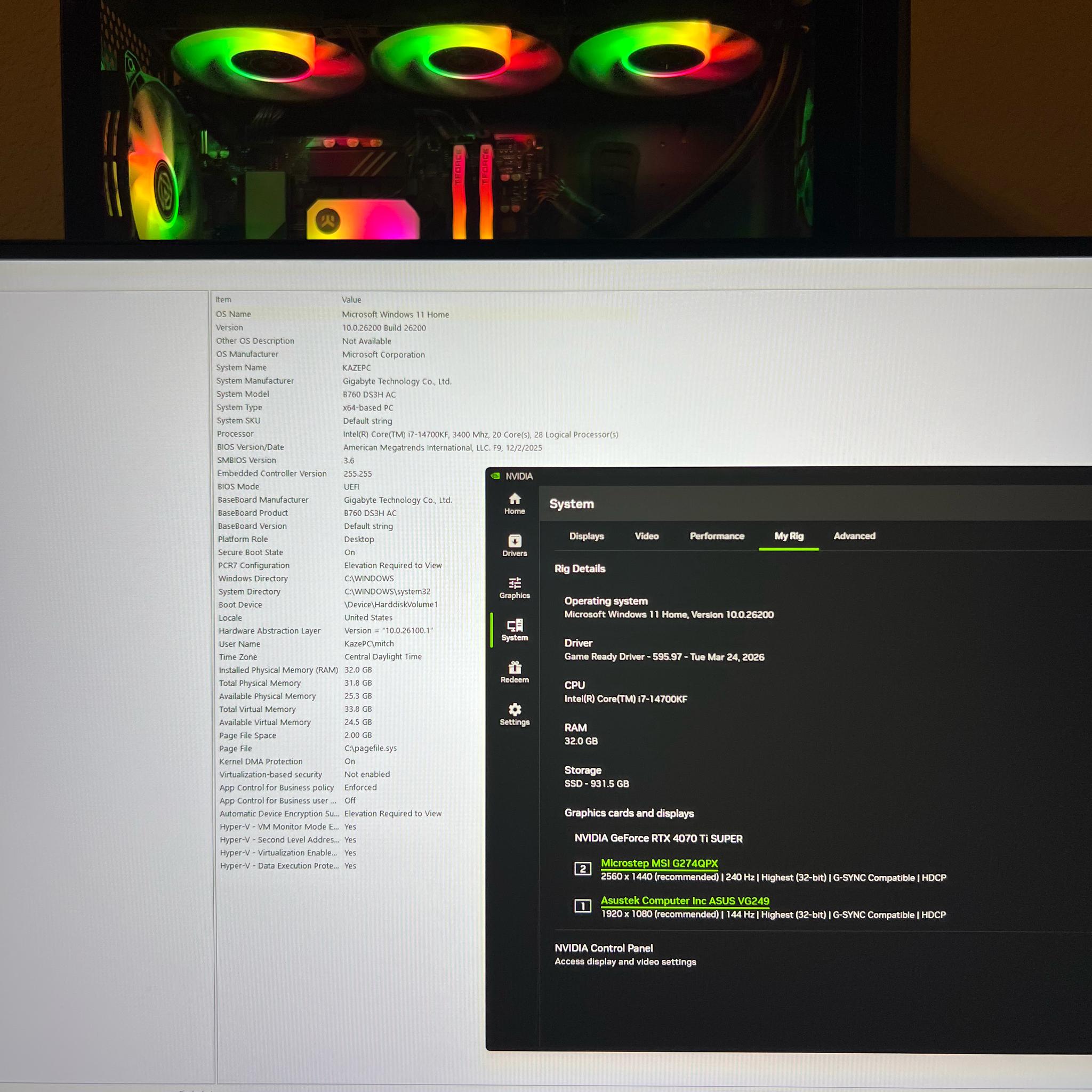Select the OS Manufacturer row

point(320,355)
